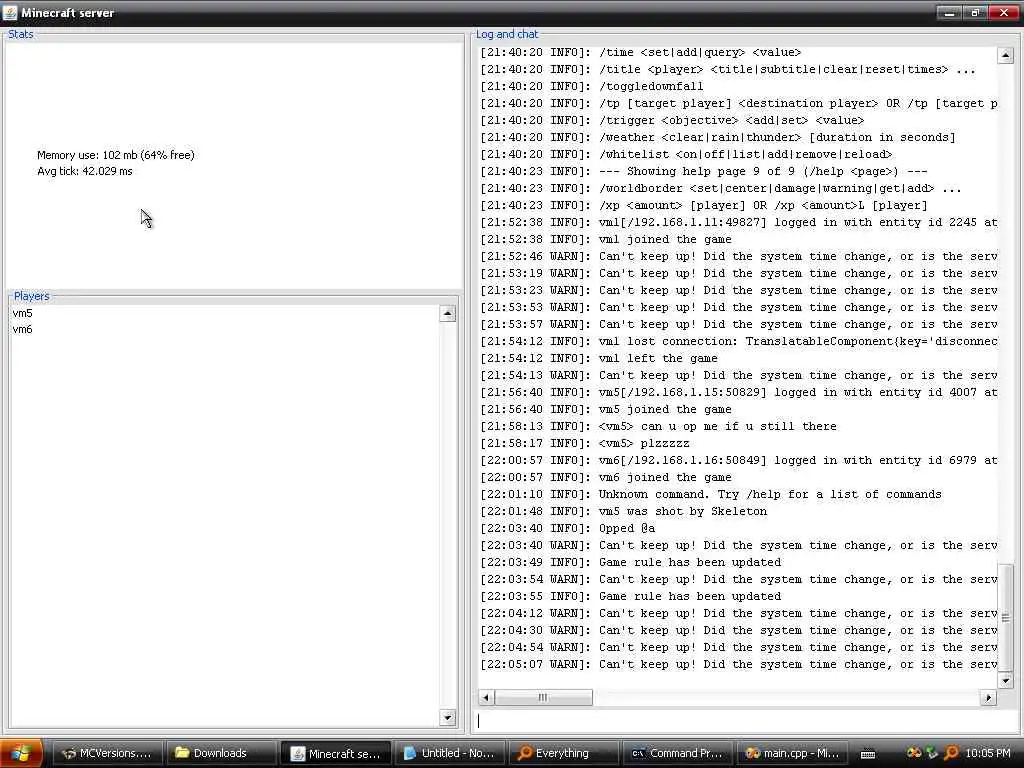
Task: Click the Everything magnifier icon in system tray
Action: (x=951, y=753)
